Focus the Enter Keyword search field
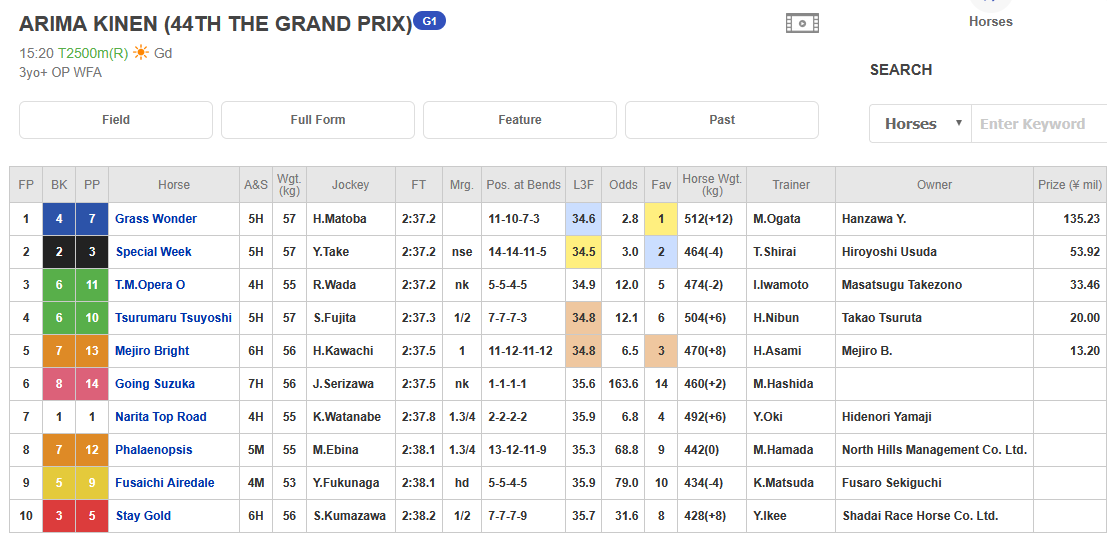Screen dimensions: 1107x533 pos(1039,124)
